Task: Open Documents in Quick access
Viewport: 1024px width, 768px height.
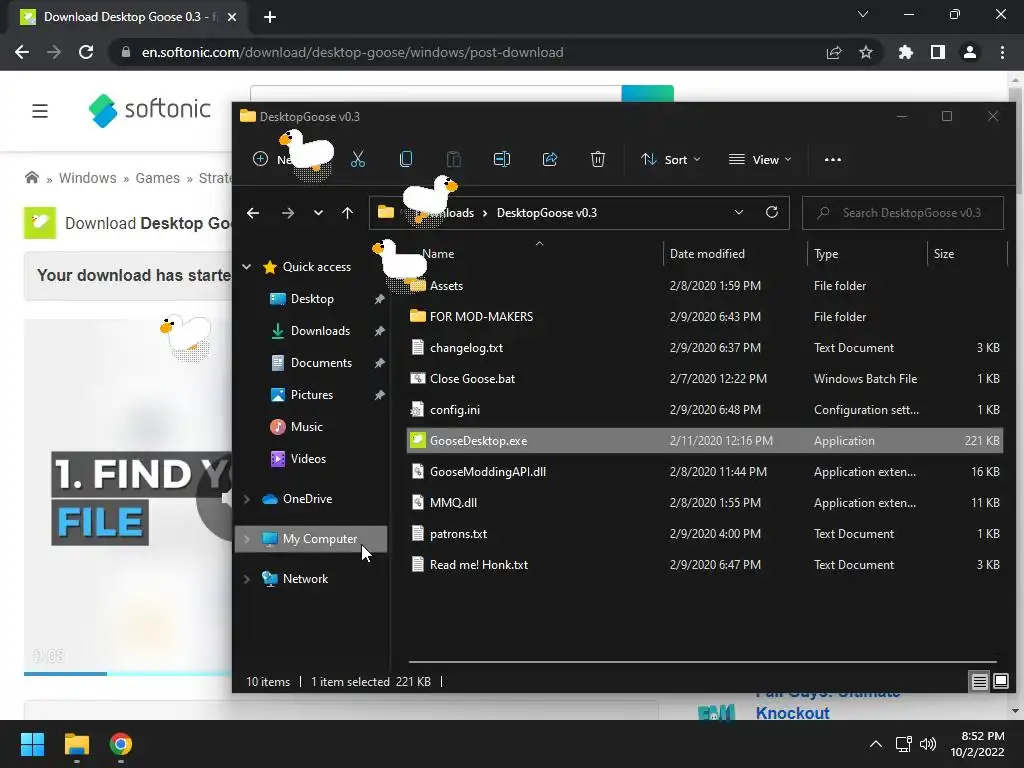Action: coord(321,362)
